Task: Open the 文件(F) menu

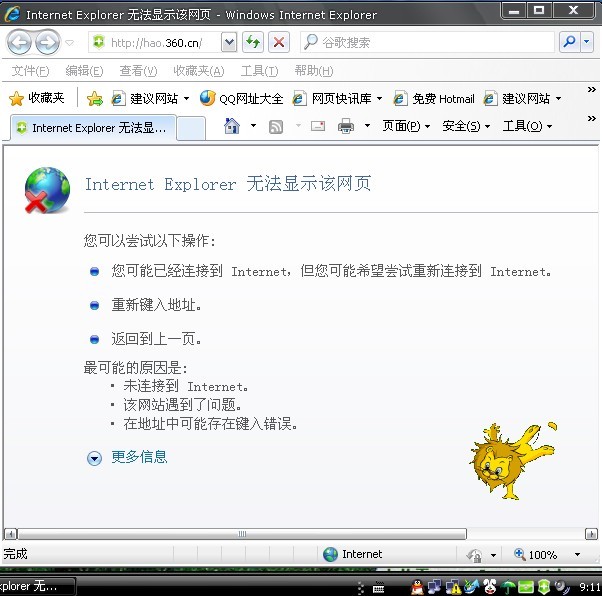Action: pos(30,71)
